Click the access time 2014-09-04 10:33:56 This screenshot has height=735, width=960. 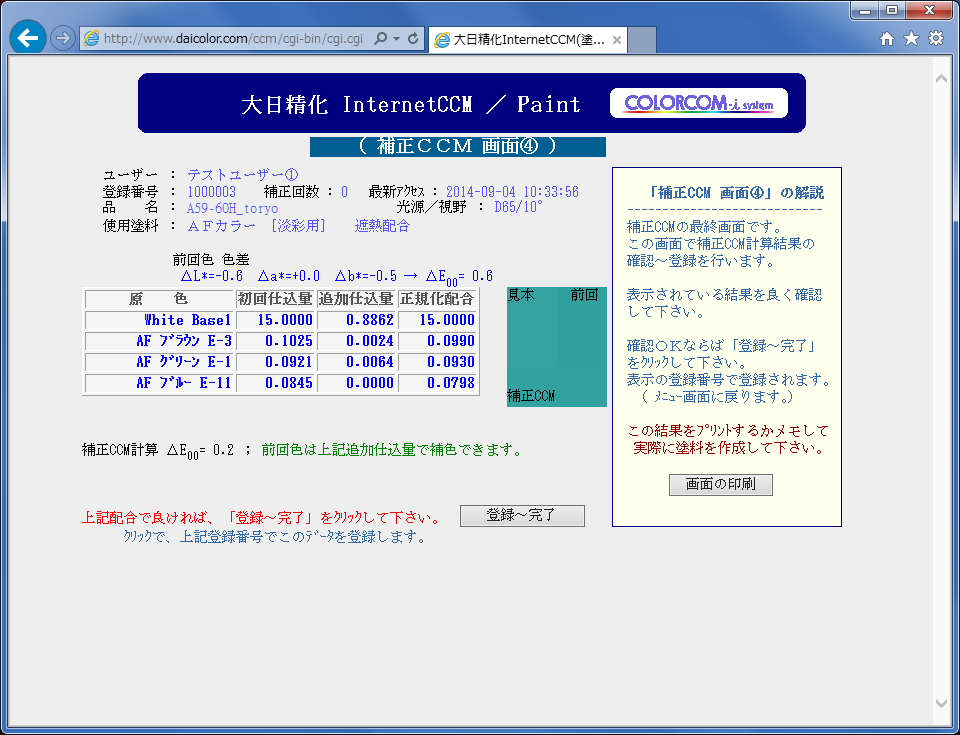coord(512,192)
